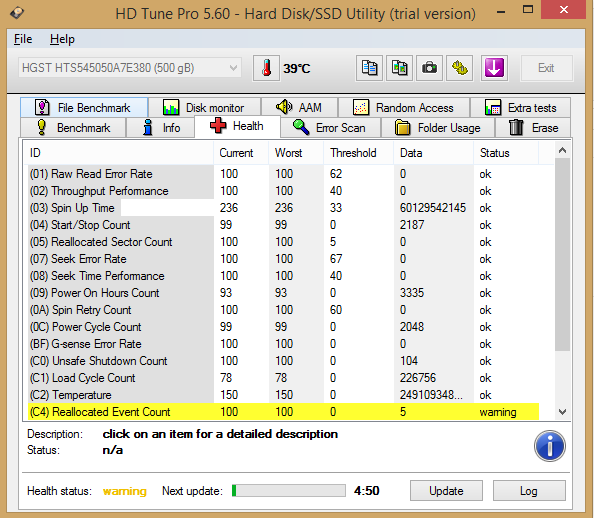Viewport: 594px width, 518px height.
Task: Click the 39°C temperature reading
Action: tap(297, 69)
